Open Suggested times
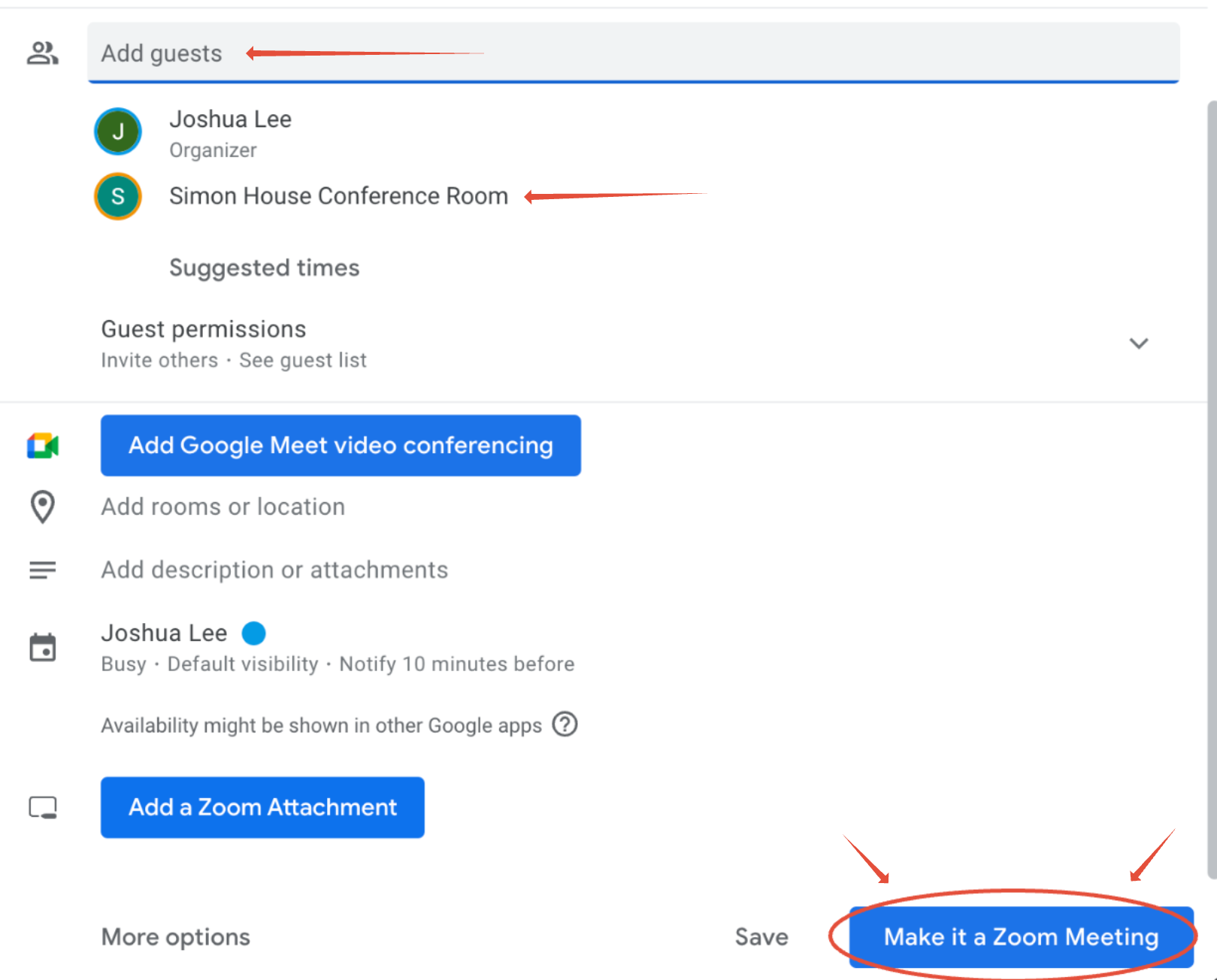Image resolution: width=1217 pixels, height=980 pixels. pyautogui.click(x=264, y=268)
